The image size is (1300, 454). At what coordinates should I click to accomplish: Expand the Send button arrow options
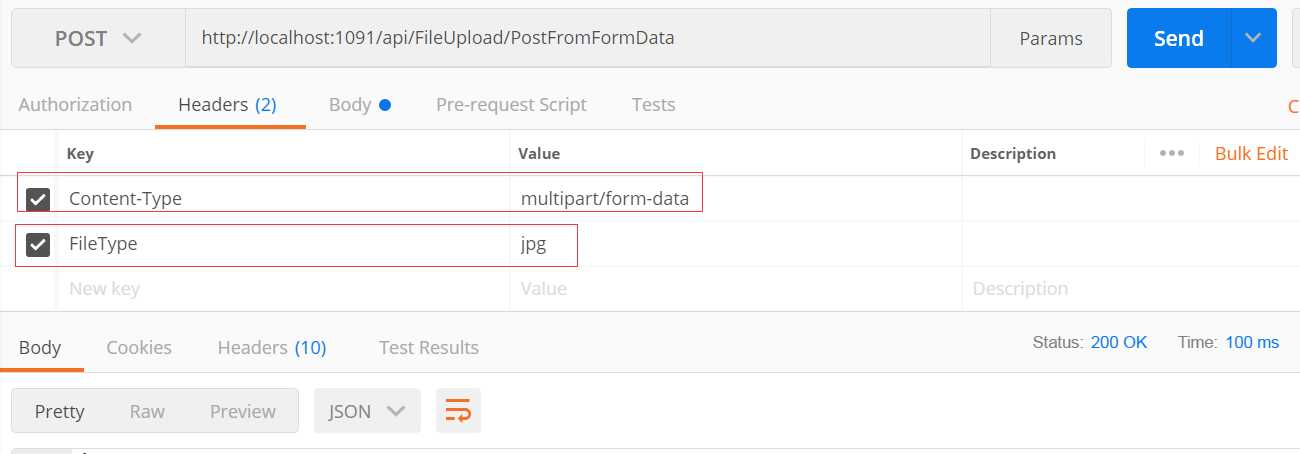[x=1253, y=38]
